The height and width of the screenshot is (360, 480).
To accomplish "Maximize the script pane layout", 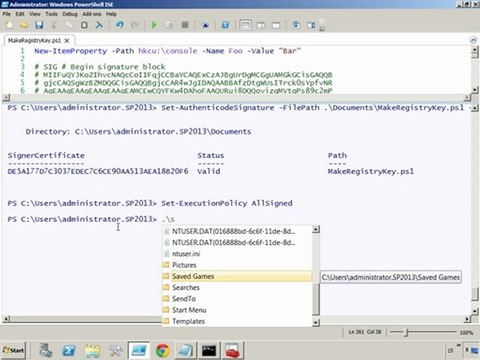I will point(276,25).
